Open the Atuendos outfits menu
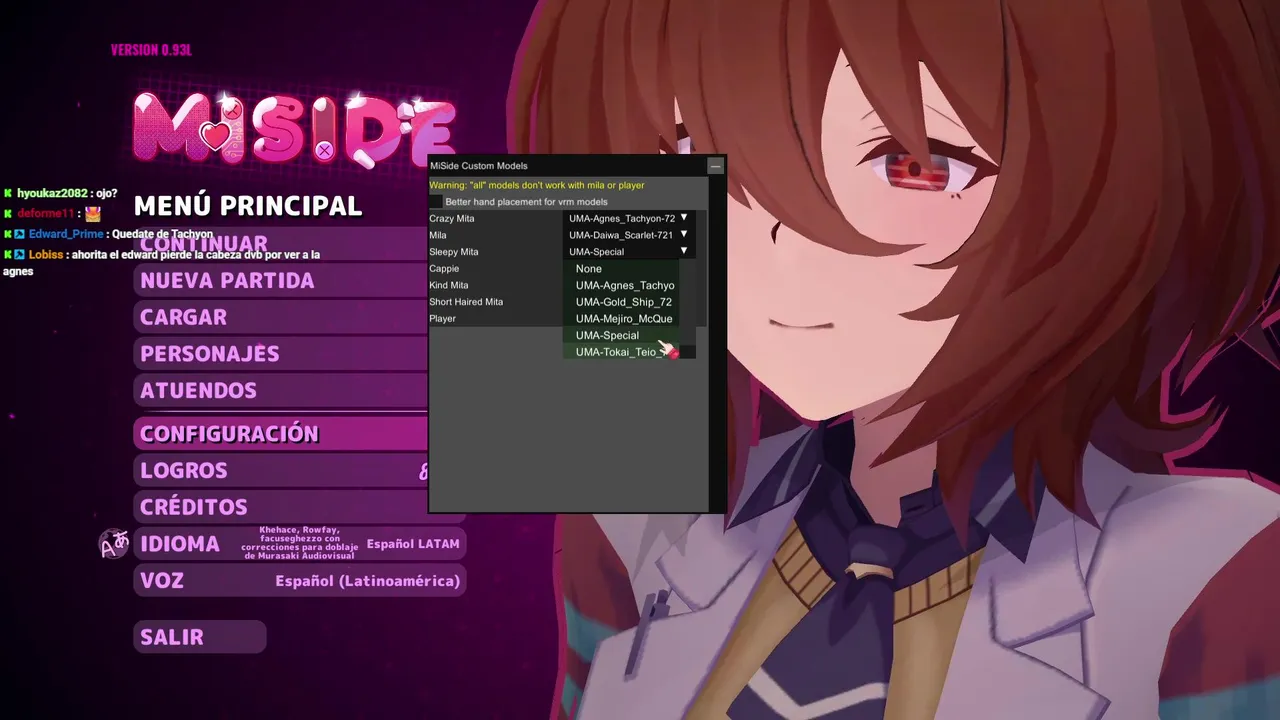The width and height of the screenshot is (1280, 720). point(280,391)
